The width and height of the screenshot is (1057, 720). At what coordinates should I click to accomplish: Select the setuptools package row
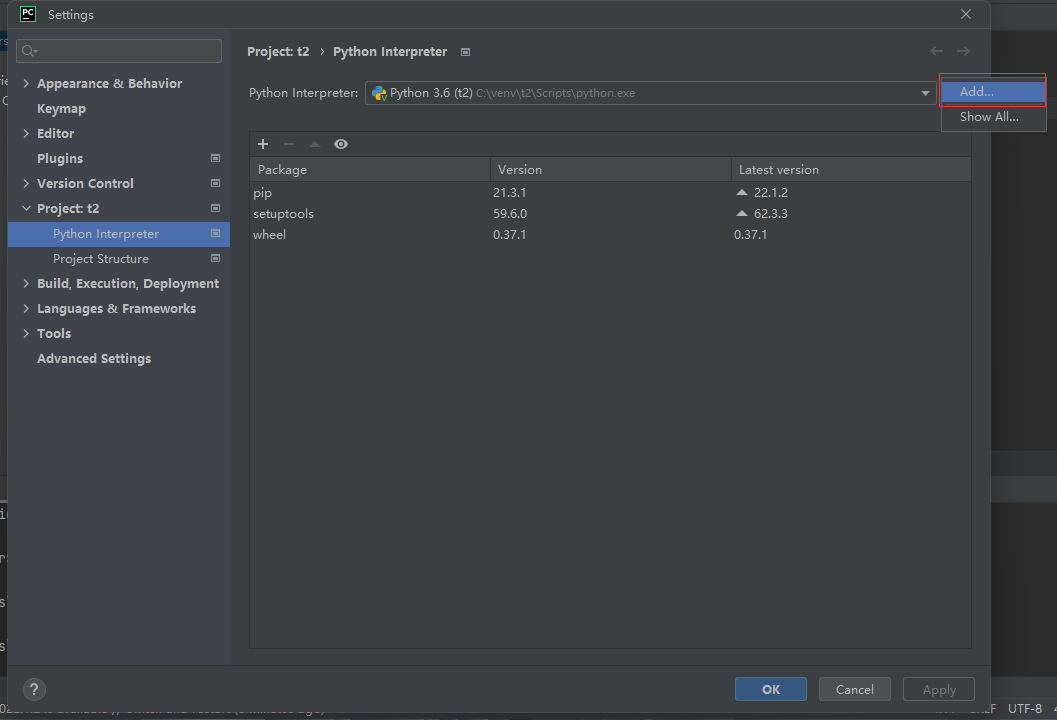click(610, 214)
